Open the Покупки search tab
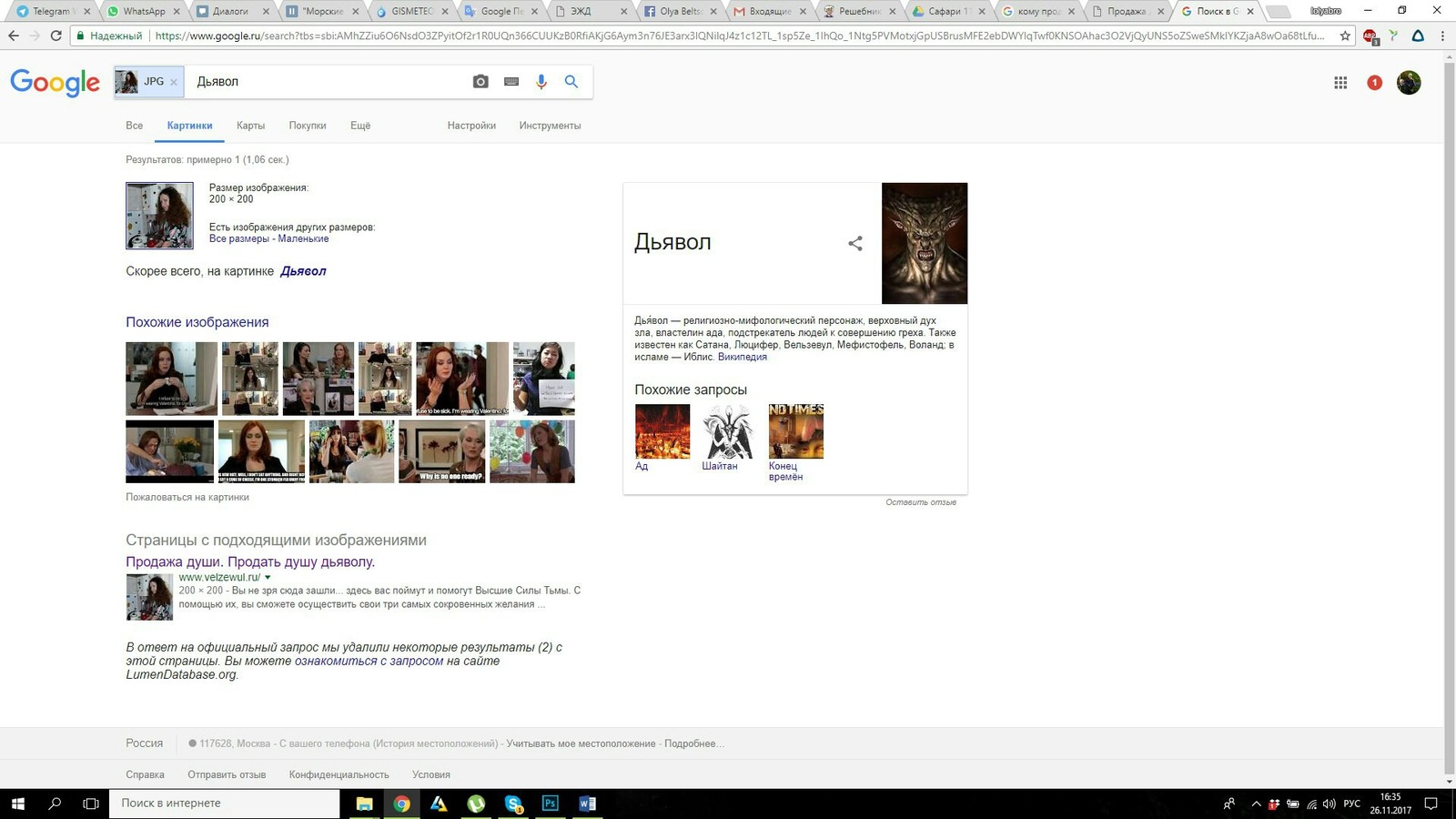 pyautogui.click(x=308, y=126)
